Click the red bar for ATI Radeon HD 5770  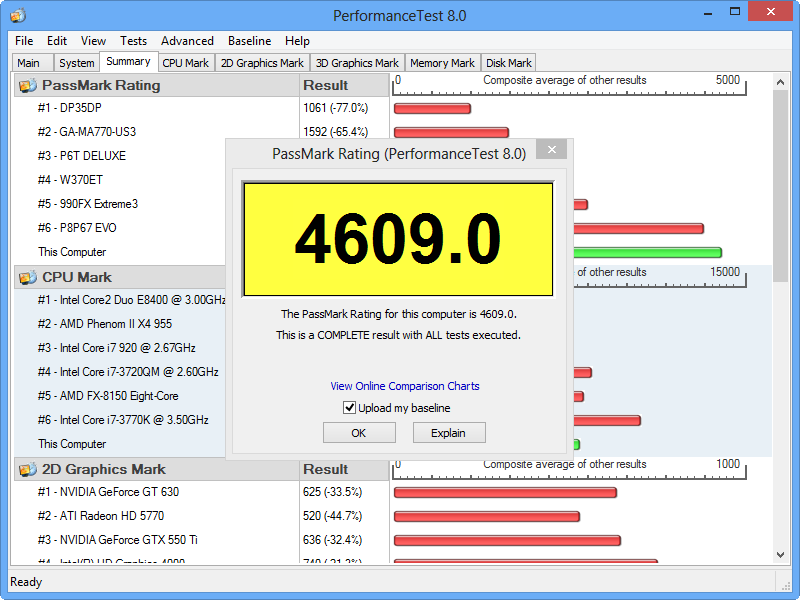pyautogui.click(x=487, y=516)
